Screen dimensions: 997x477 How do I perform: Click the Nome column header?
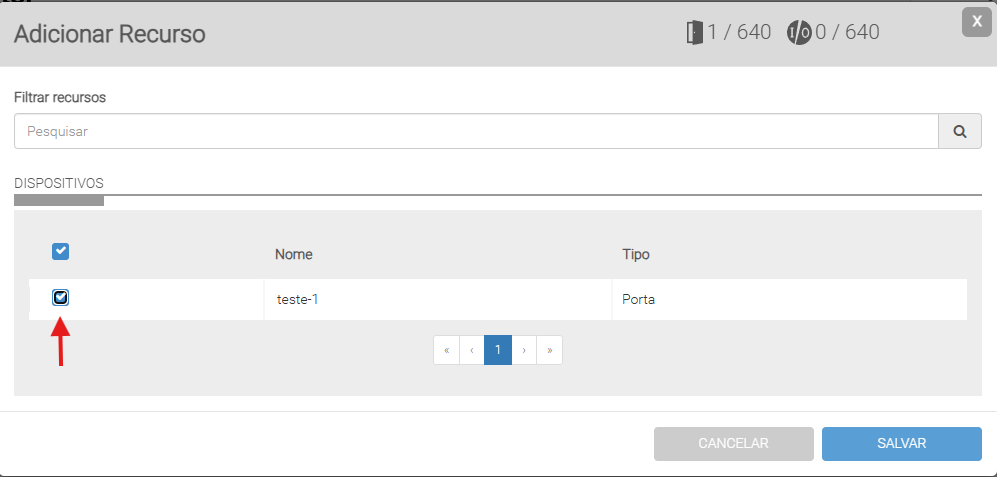294,254
